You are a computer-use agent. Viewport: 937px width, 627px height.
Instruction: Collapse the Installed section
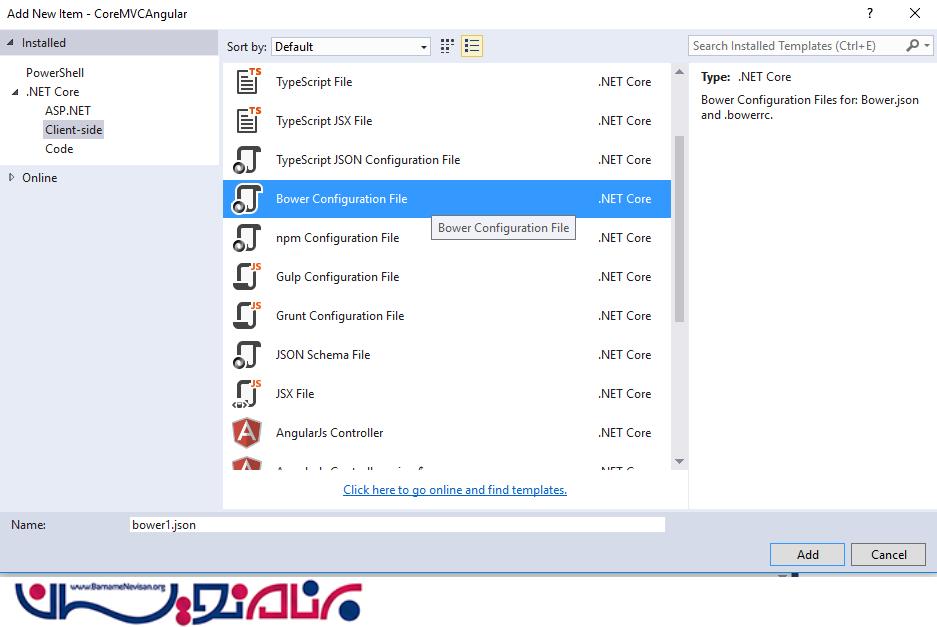click(11, 43)
